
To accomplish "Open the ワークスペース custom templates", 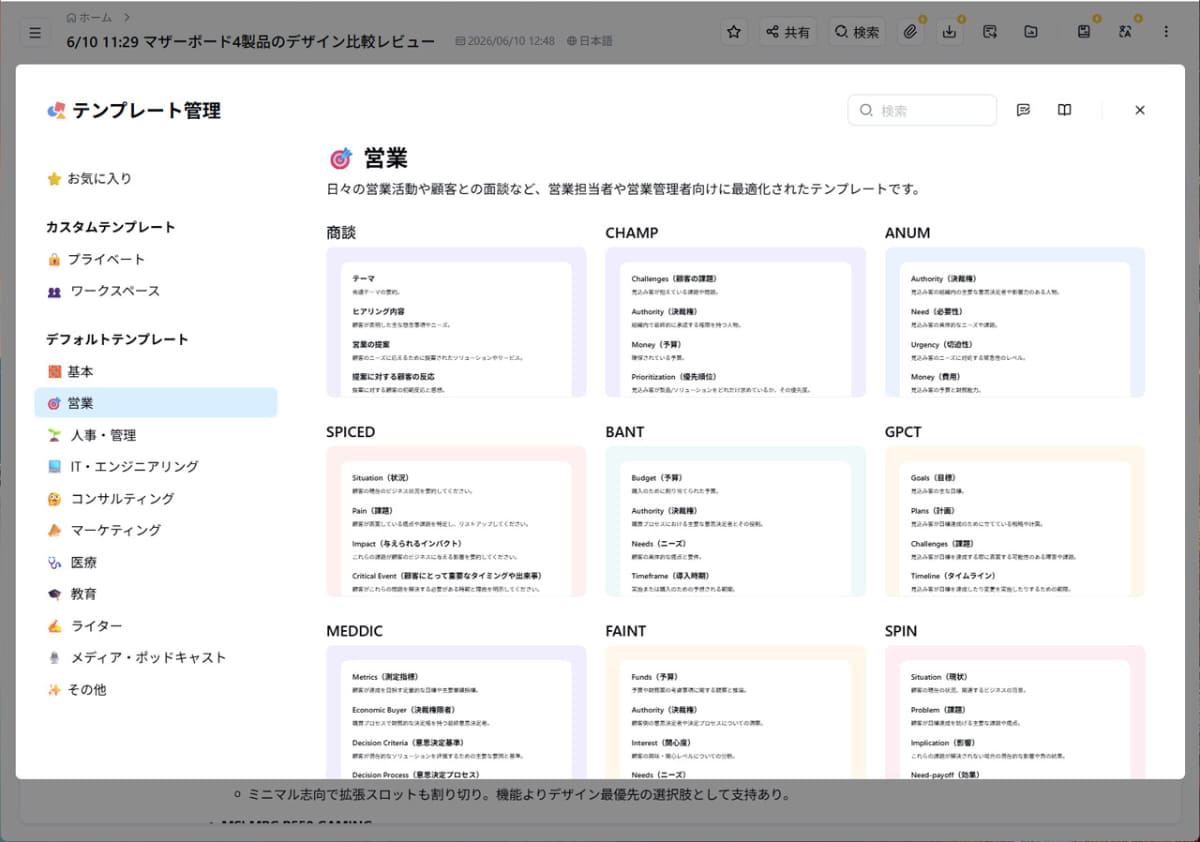I will click(x=156, y=291).
